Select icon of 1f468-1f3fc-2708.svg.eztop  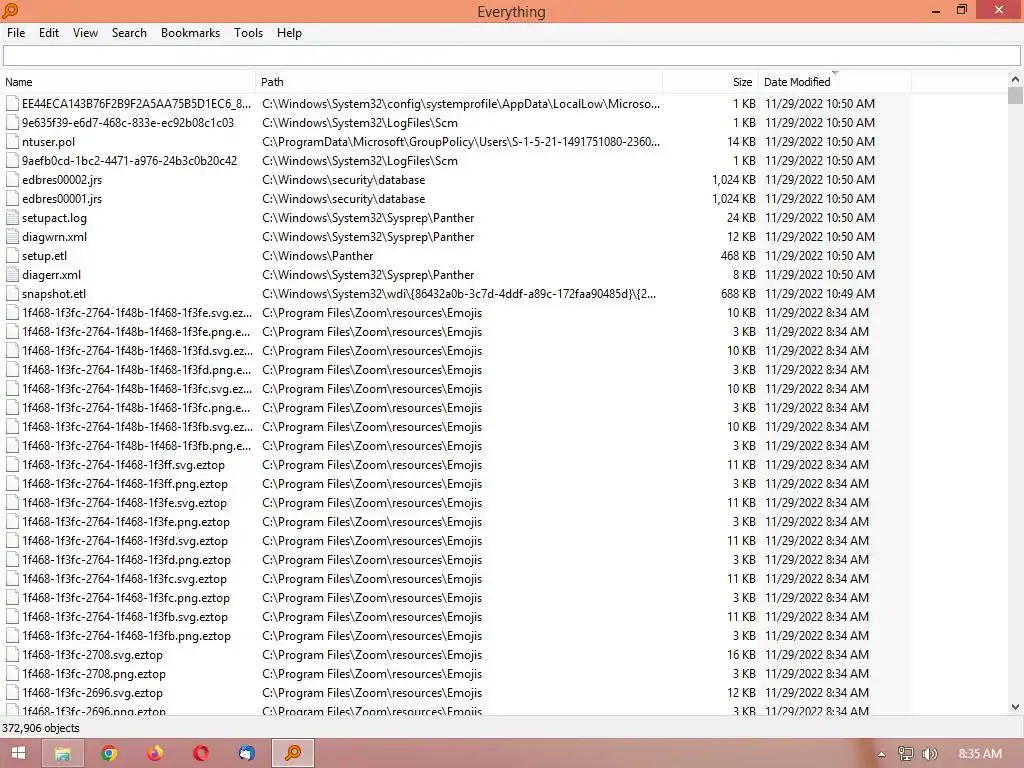[12, 654]
